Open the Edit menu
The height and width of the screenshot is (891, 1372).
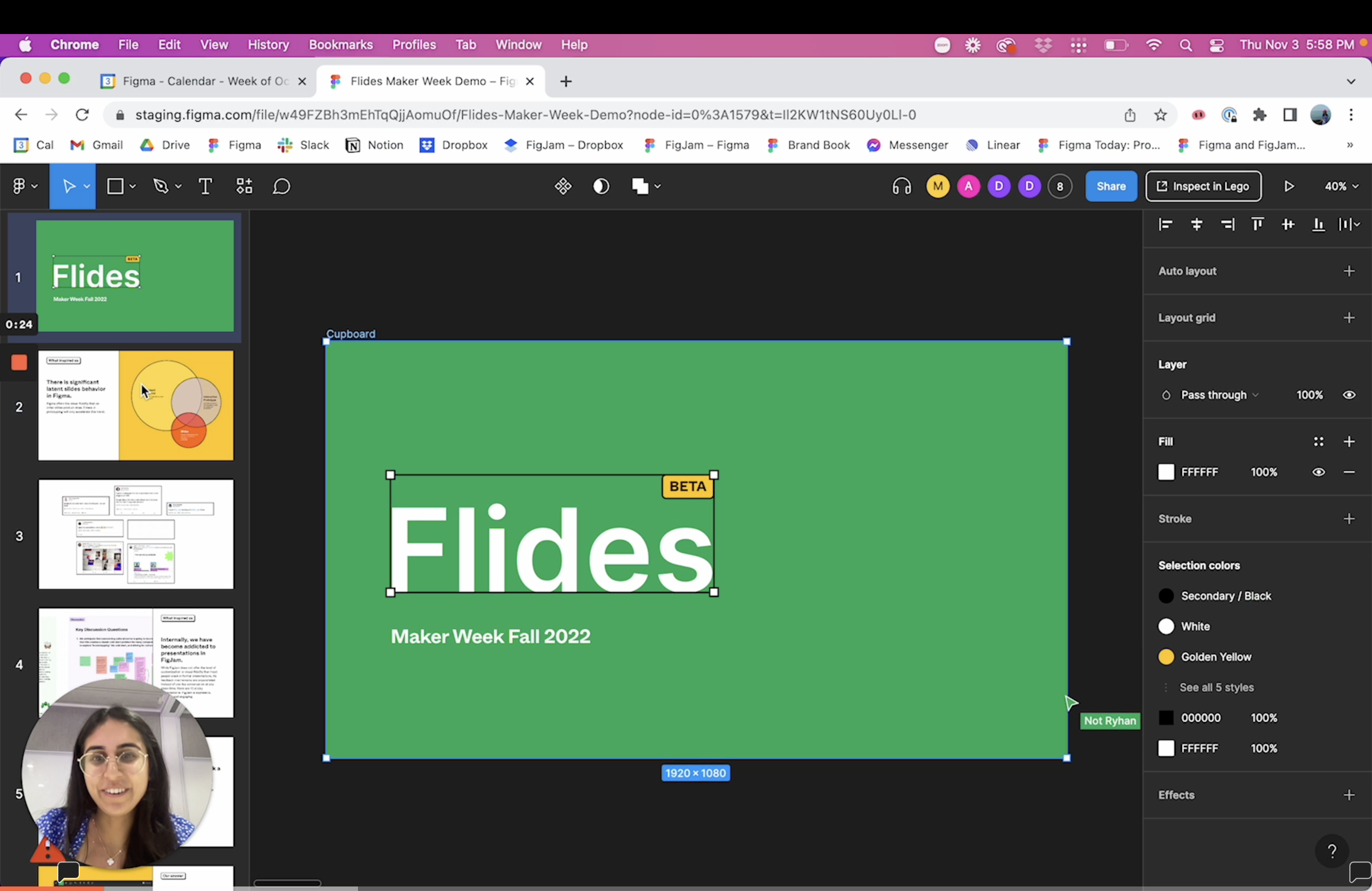click(170, 45)
